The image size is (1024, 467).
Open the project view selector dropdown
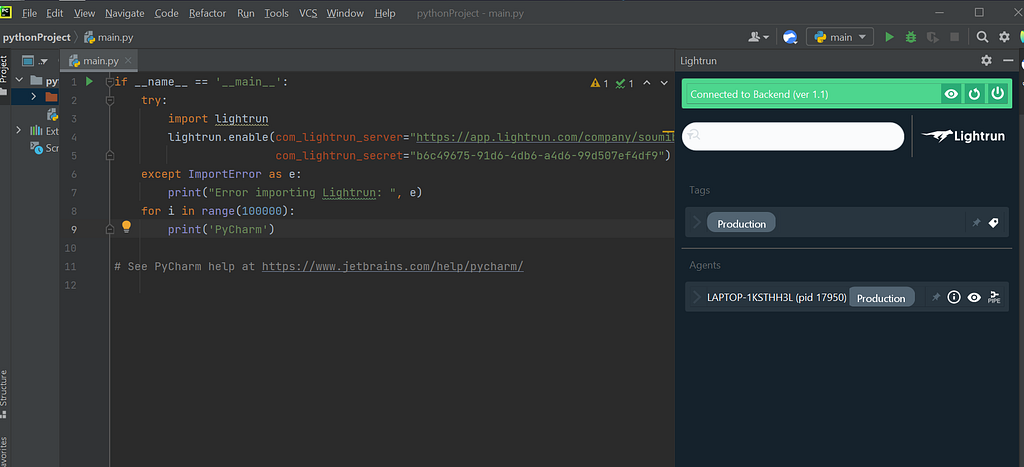tap(35, 61)
